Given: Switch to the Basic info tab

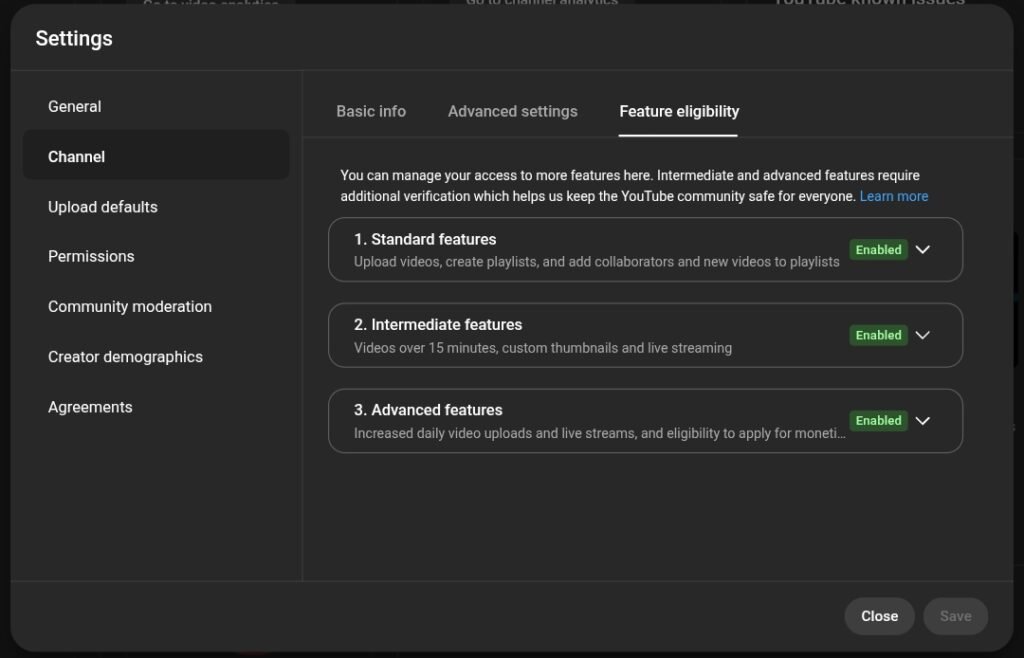Looking at the screenshot, I should point(371,111).
